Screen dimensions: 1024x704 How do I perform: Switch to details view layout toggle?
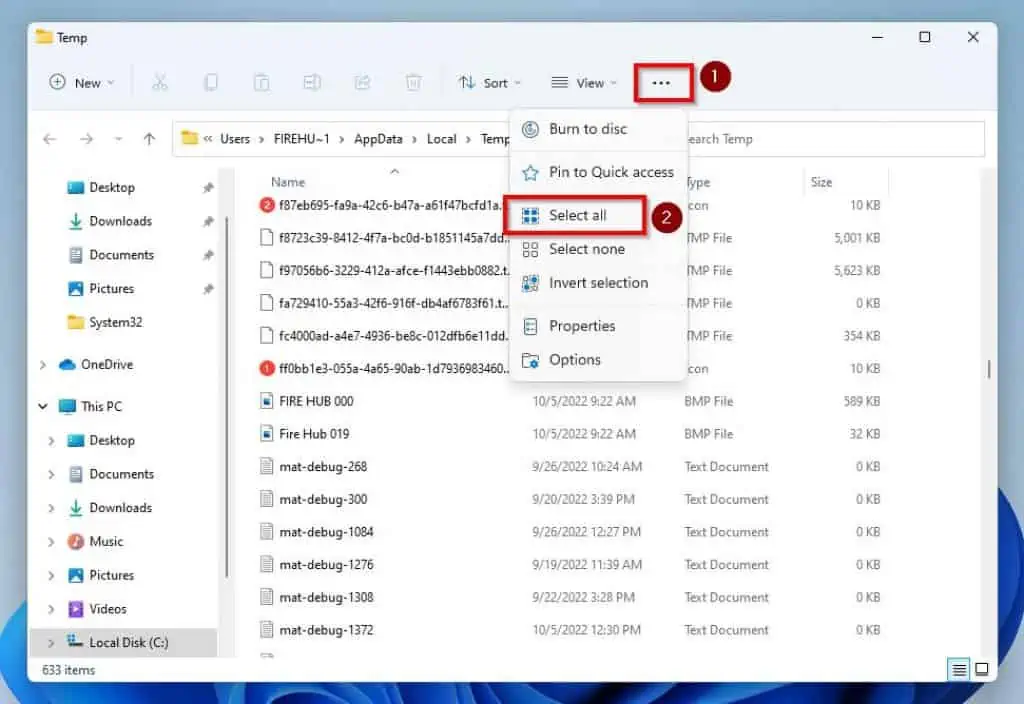pyautogui.click(x=960, y=669)
